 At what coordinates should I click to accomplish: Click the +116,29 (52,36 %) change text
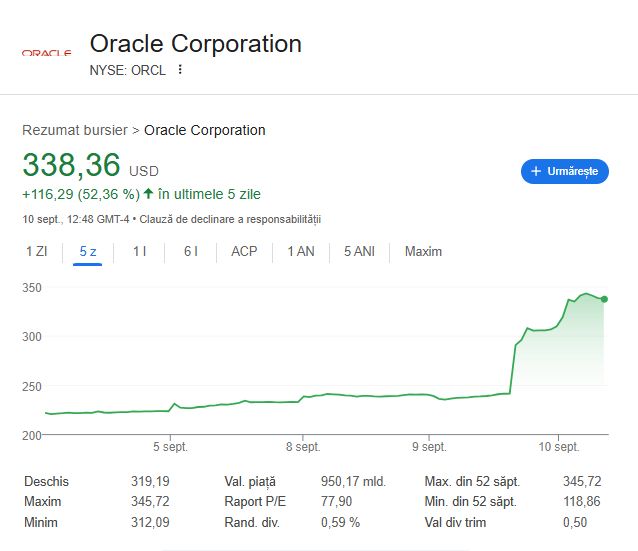coord(81,195)
